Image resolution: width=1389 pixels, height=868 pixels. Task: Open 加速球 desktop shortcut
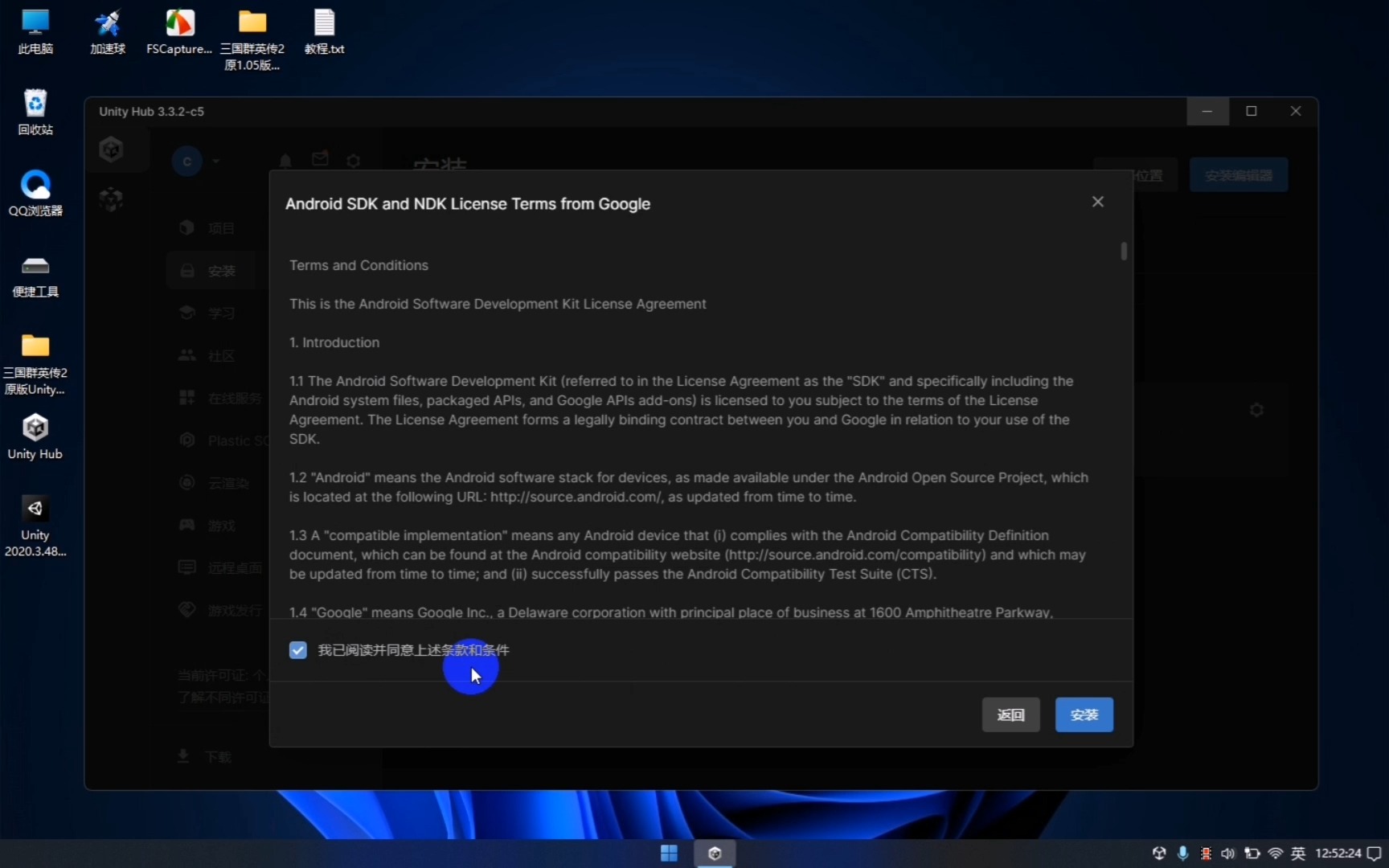tap(108, 32)
